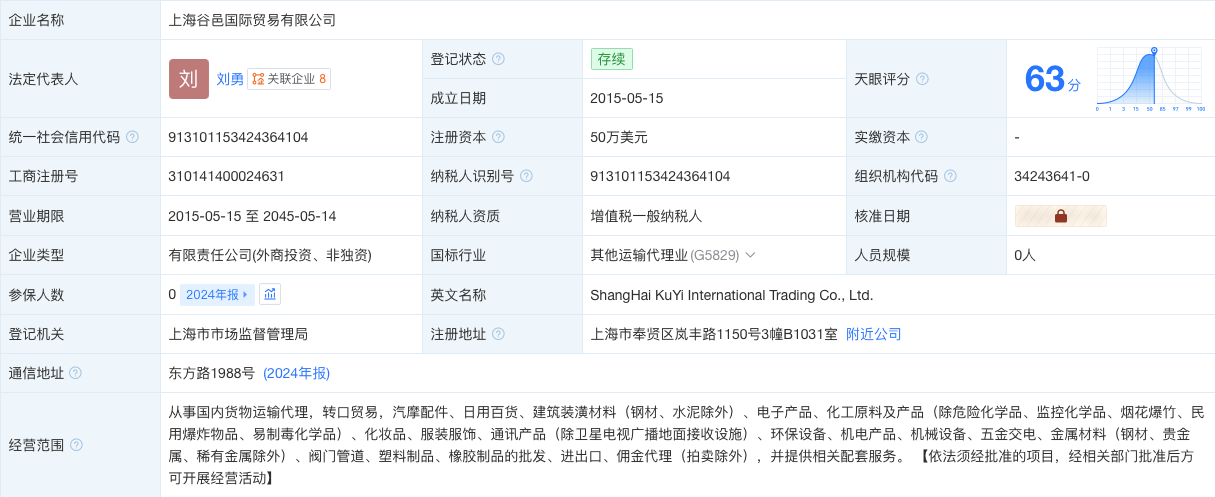Click the help icon beside 登记状态
This screenshot has height=497, width=1215.
[x=498, y=59]
